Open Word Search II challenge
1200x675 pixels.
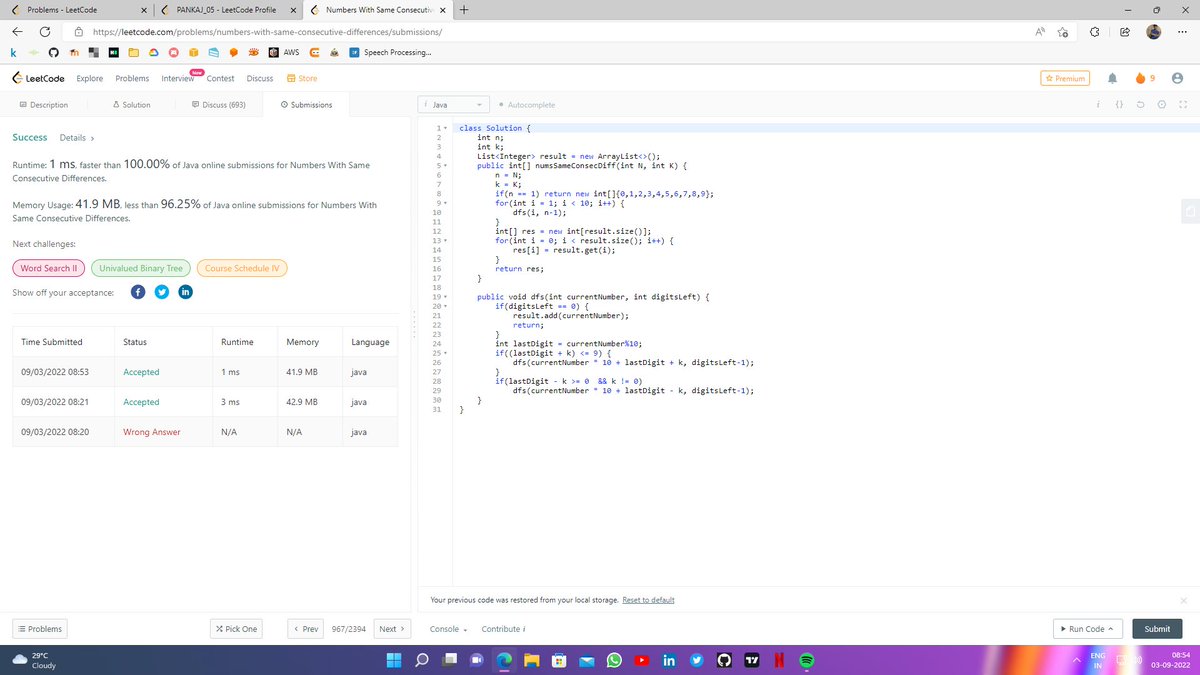pos(48,268)
